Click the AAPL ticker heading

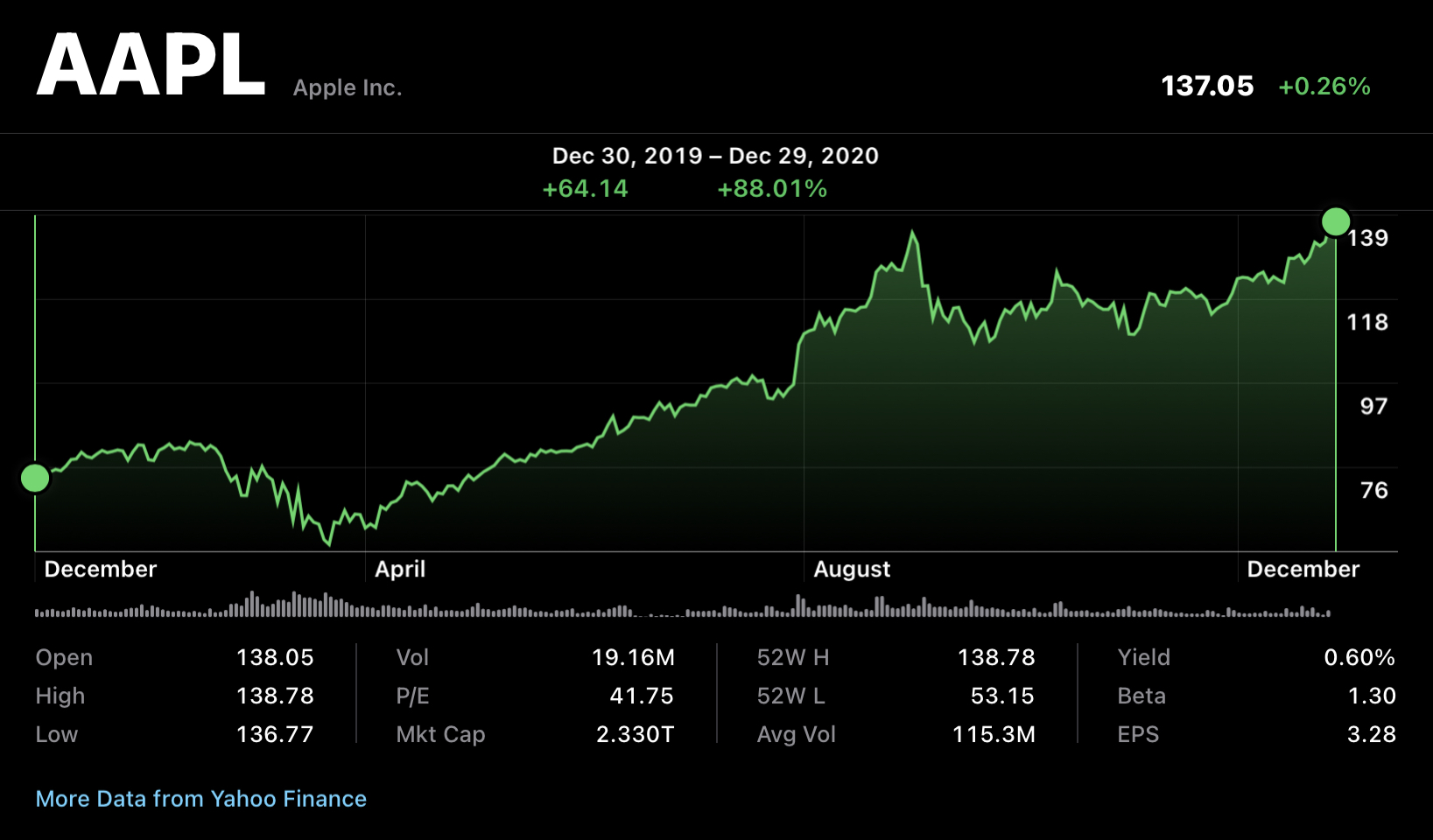click(x=151, y=66)
